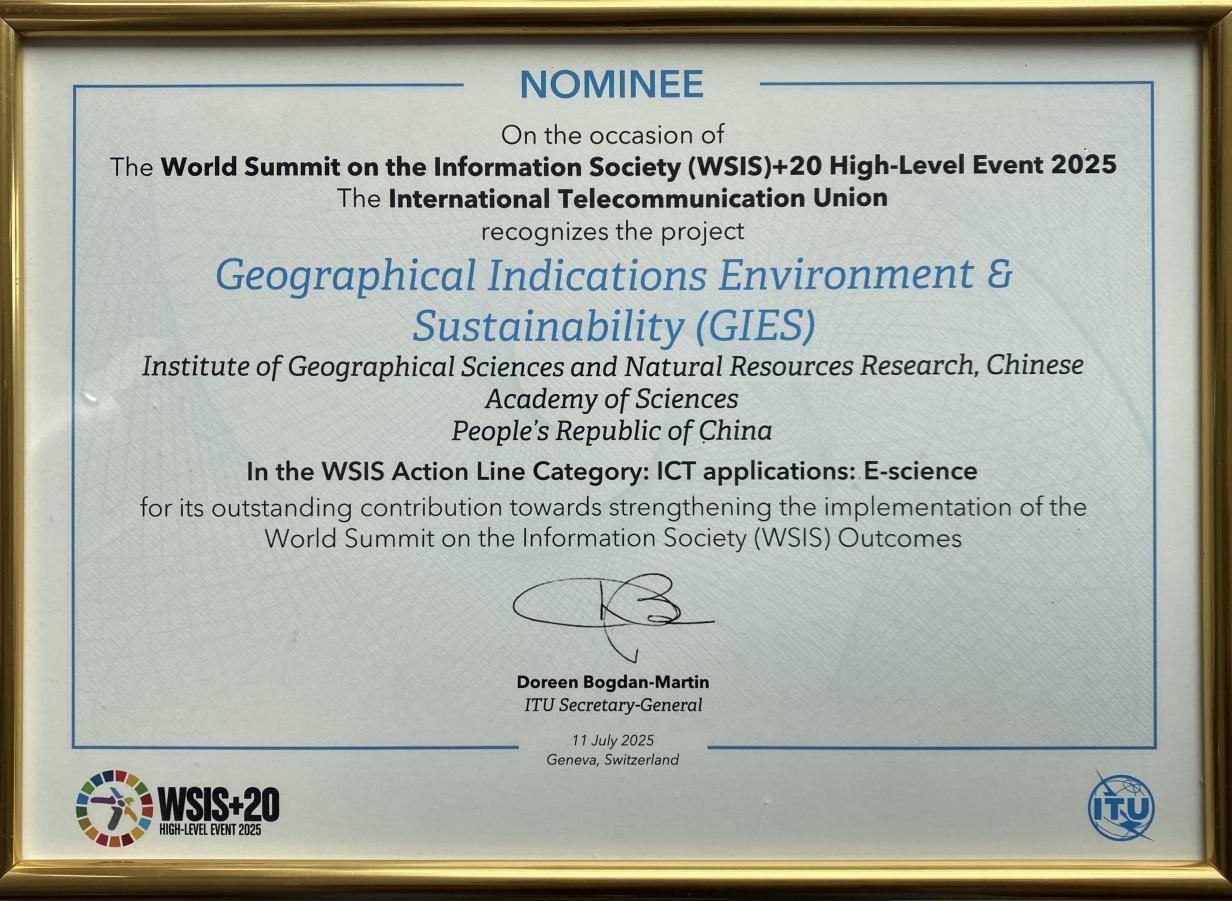Select "Geographical Indications Environment &" title line

click(614, 276)
